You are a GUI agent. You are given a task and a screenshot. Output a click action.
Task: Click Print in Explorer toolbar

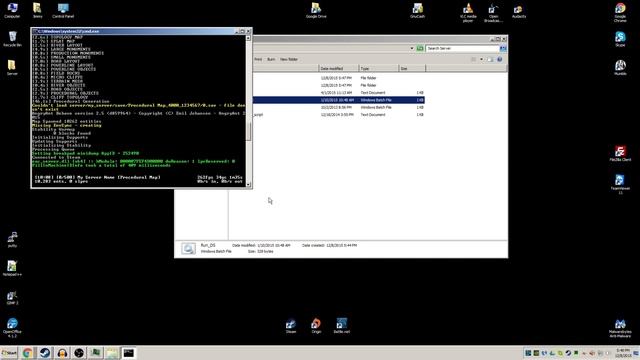tap(258, 59)
